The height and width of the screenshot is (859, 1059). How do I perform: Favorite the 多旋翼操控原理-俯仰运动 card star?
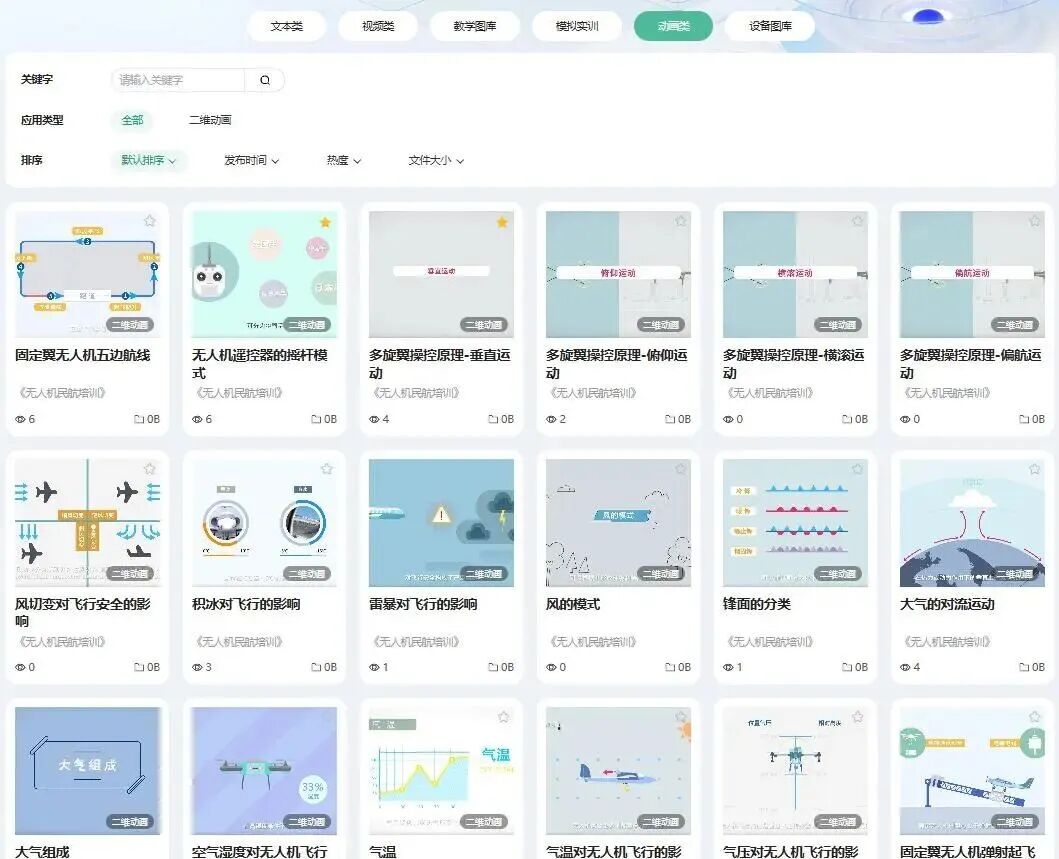click(x=680, y=221)
